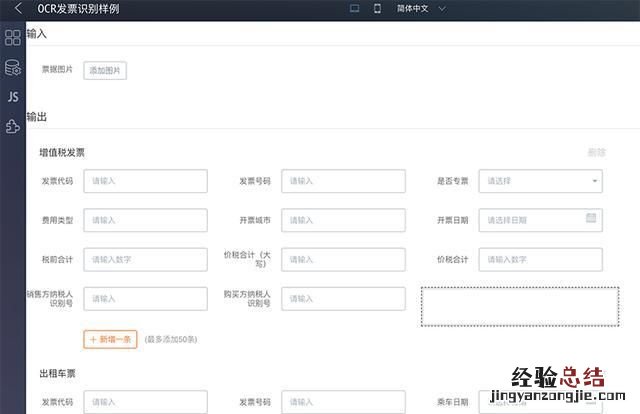Open the data source settings panel
Screen dimensions: 640x414
[12, 68]
